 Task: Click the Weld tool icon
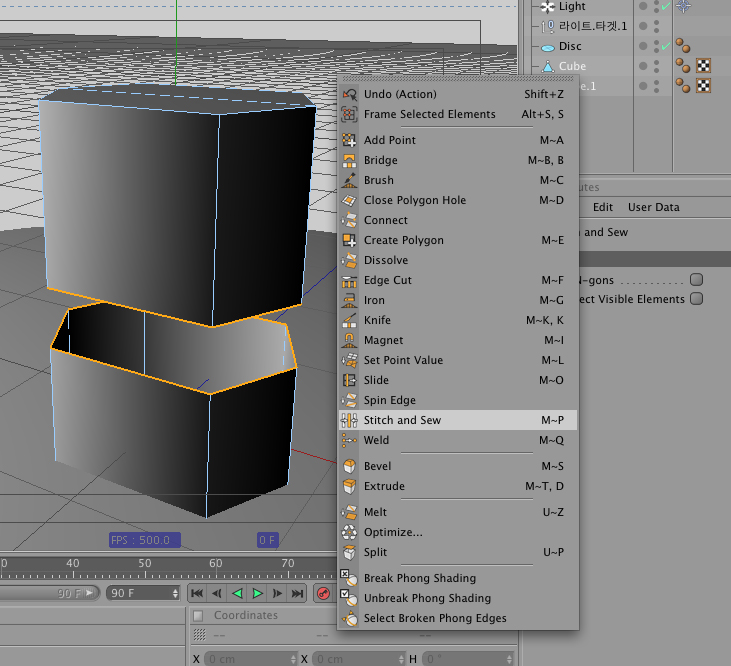349,440
